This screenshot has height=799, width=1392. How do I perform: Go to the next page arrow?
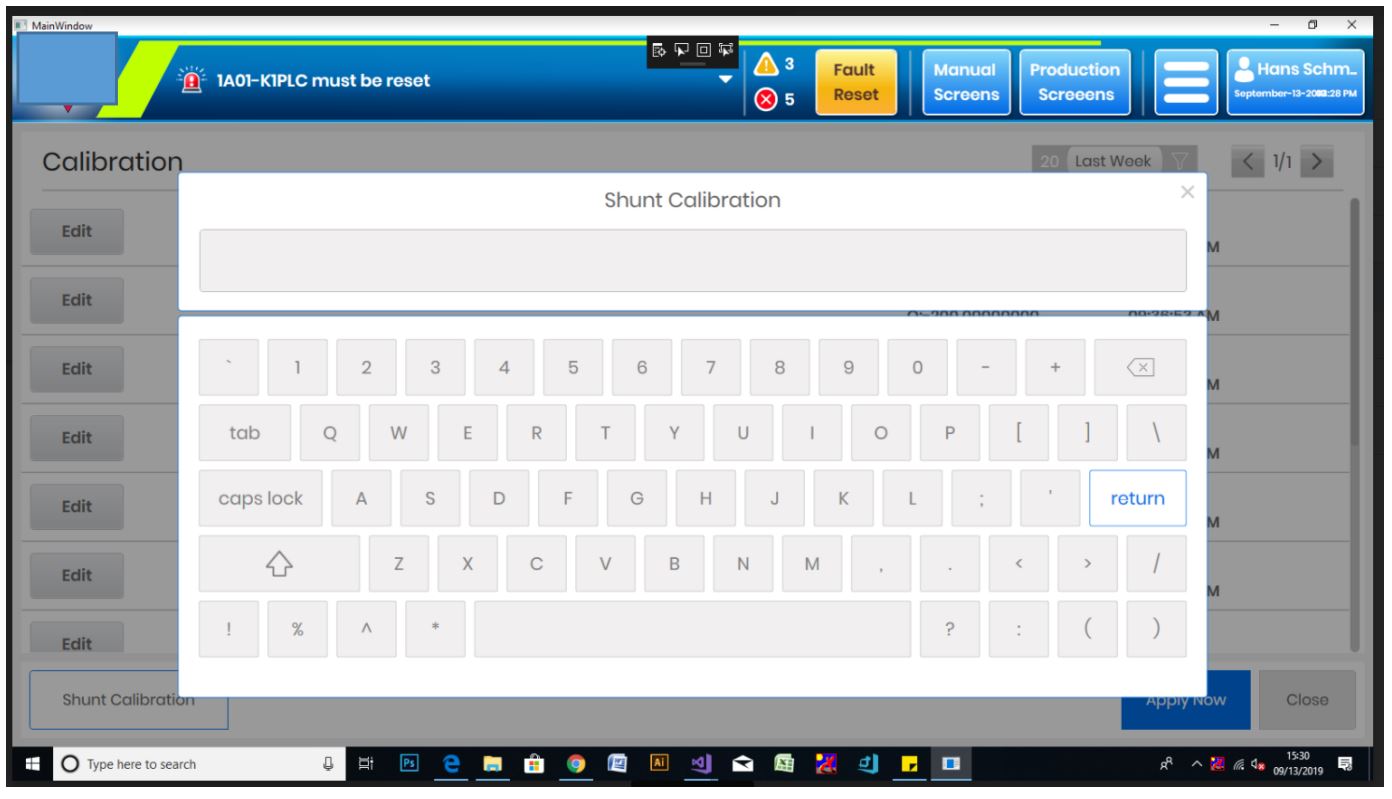point(1318,161)
